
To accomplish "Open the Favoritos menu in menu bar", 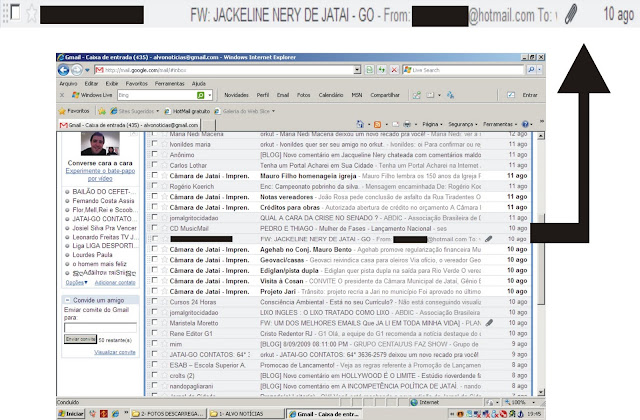I will click(137, 83).
